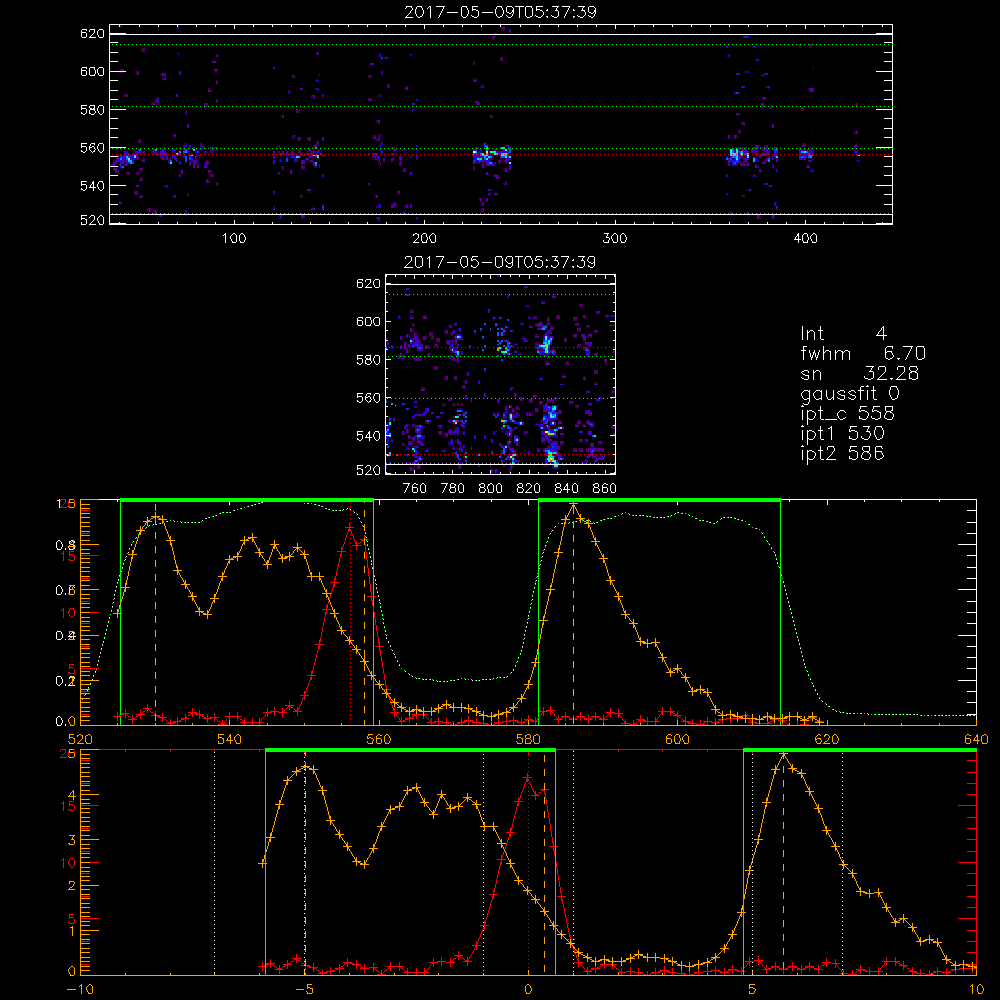1000x1000 pixels.
Task: Click x-axis label -5 of the bottom plot
Action: (304, 990)
